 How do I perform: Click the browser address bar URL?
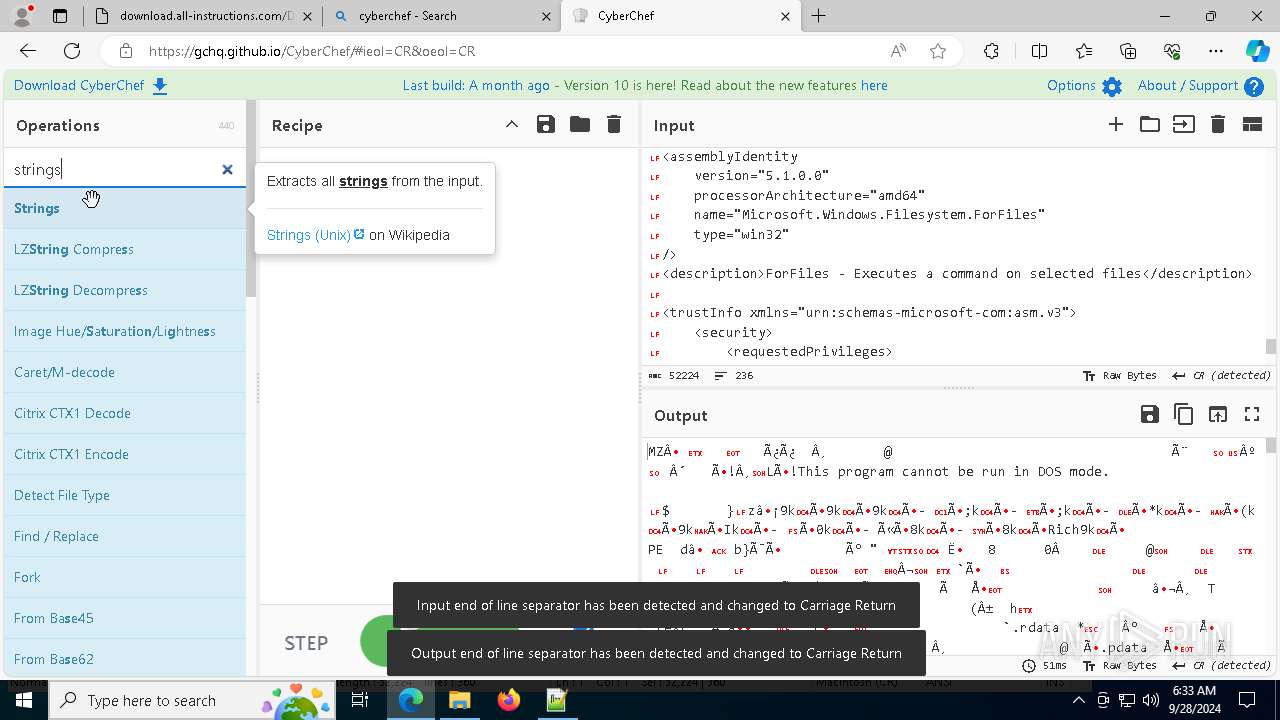(312, 51)
